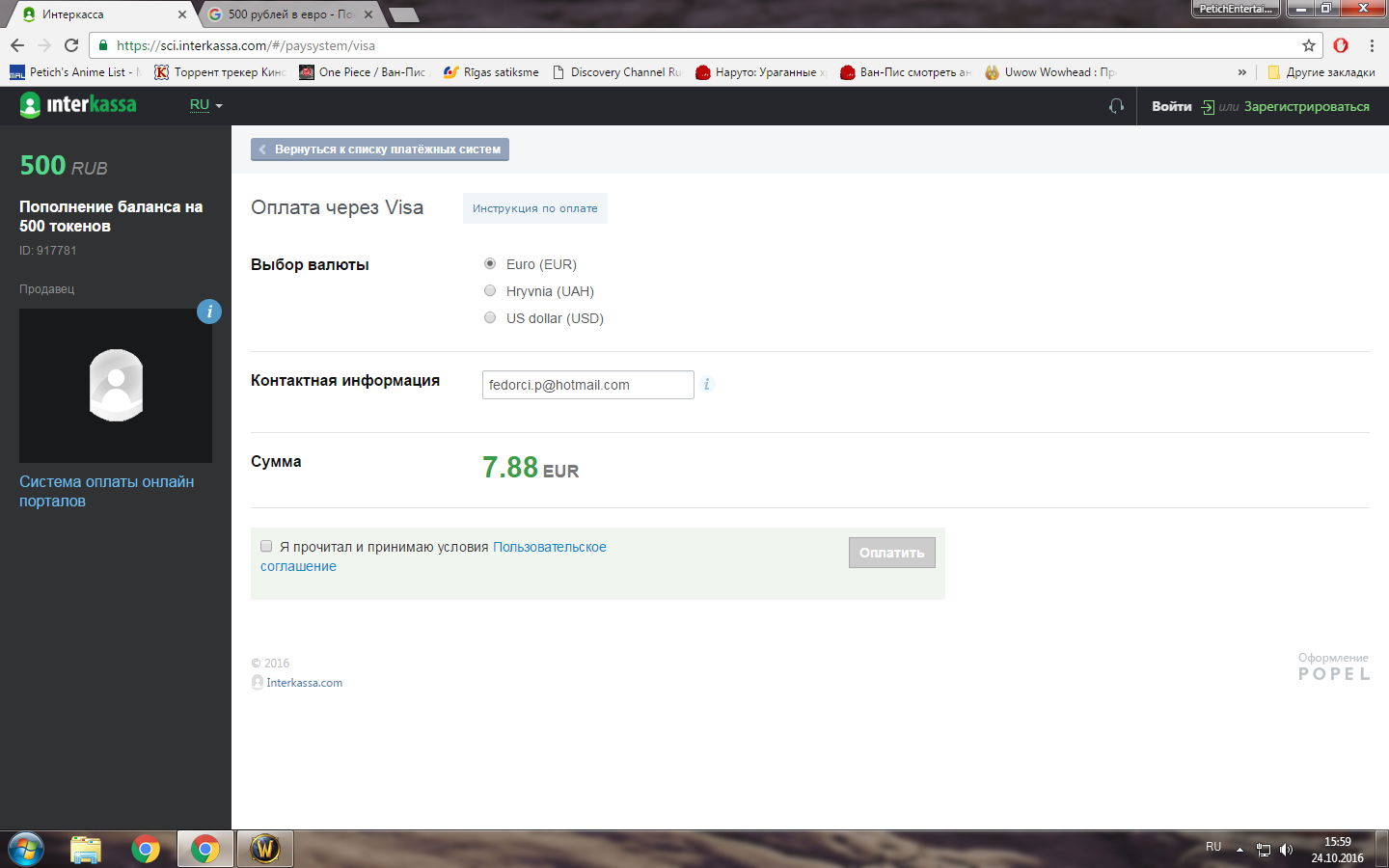Viewport: 1389px width, 868px height.
Task: Check the user agreement acceptance checkbox
Action: click(266, 546)
